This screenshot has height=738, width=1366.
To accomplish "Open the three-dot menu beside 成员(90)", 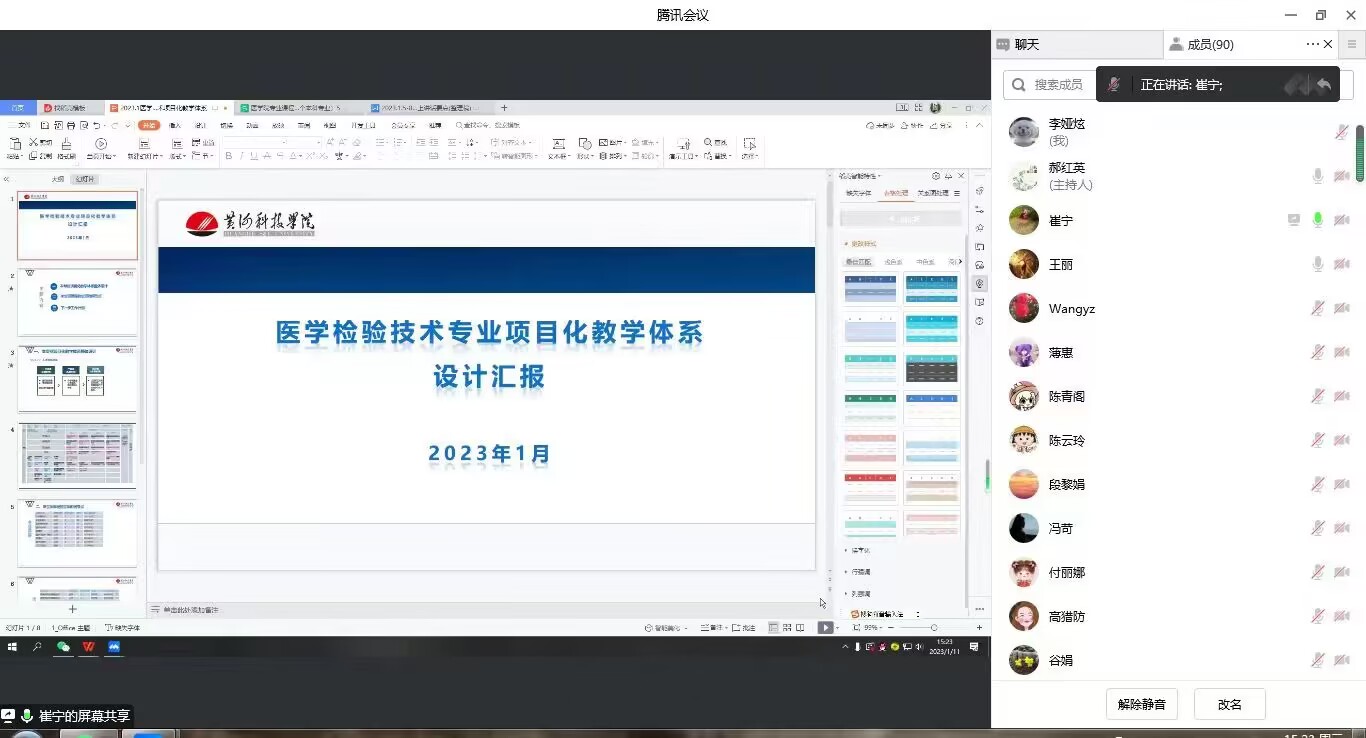I will pos(1313,44).
